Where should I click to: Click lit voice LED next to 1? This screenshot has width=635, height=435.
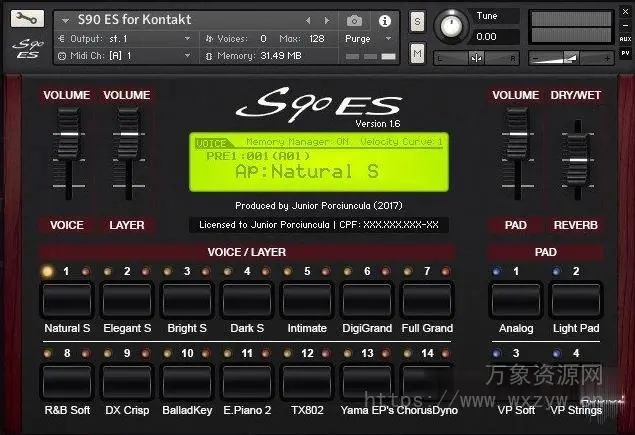pyautogui.click(x=47, y=271)
